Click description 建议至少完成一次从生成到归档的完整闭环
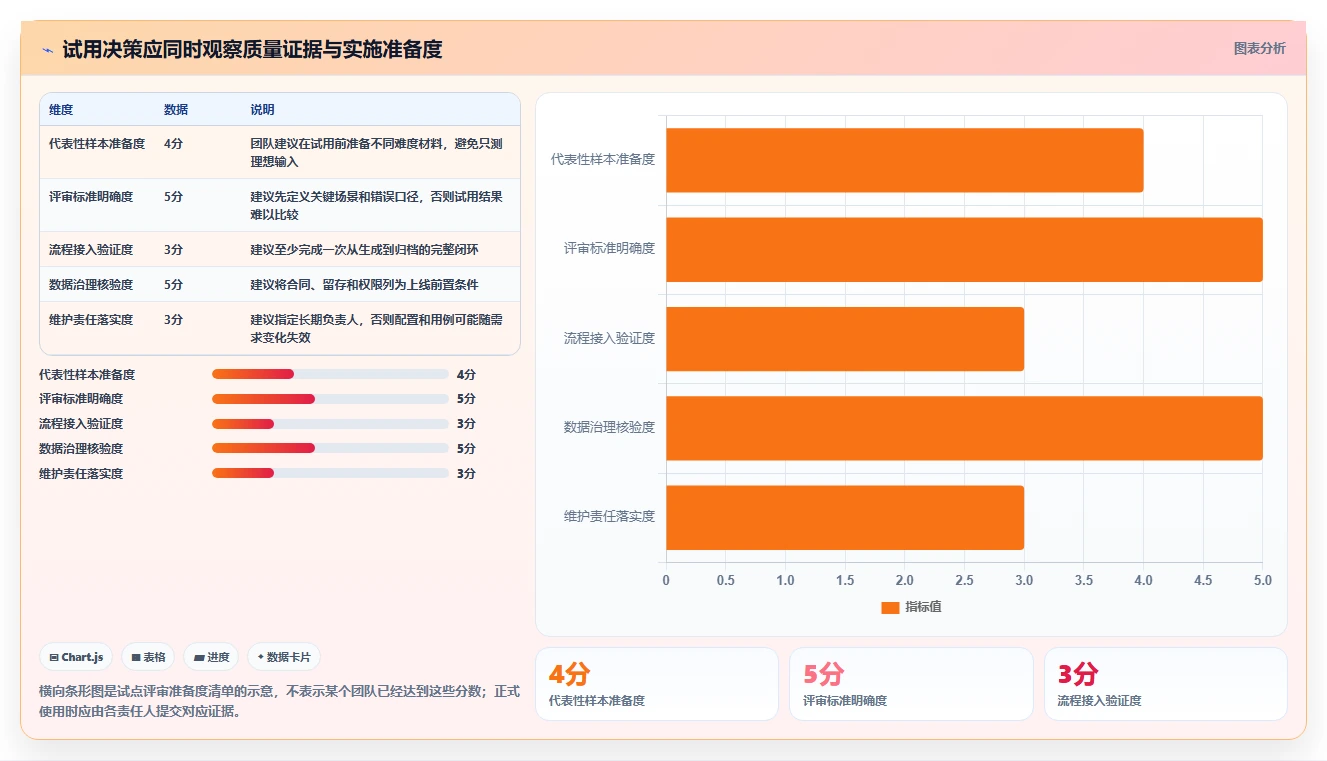The image size is (1327, 761). coord(364,250)
